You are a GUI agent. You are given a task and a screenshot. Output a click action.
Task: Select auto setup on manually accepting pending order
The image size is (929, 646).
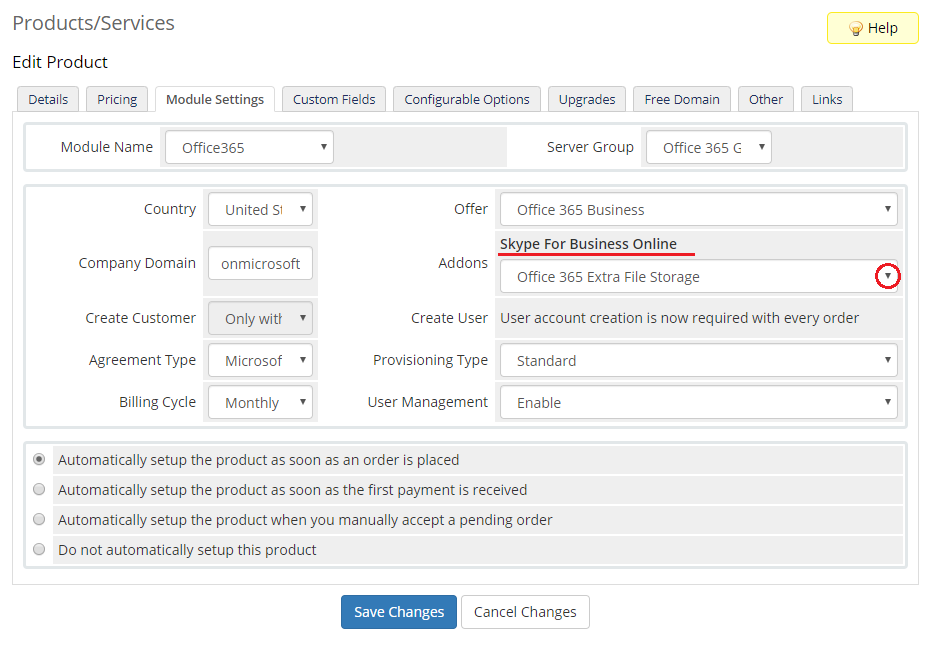click(39, 519)
